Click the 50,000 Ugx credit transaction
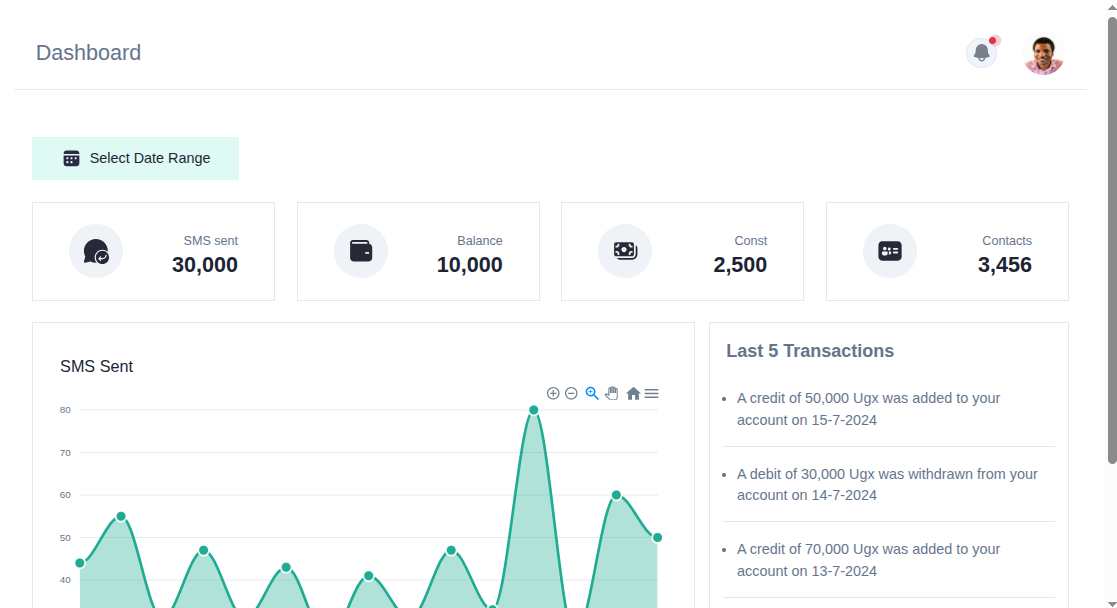1117x608 pixels. tap(868, 409)
